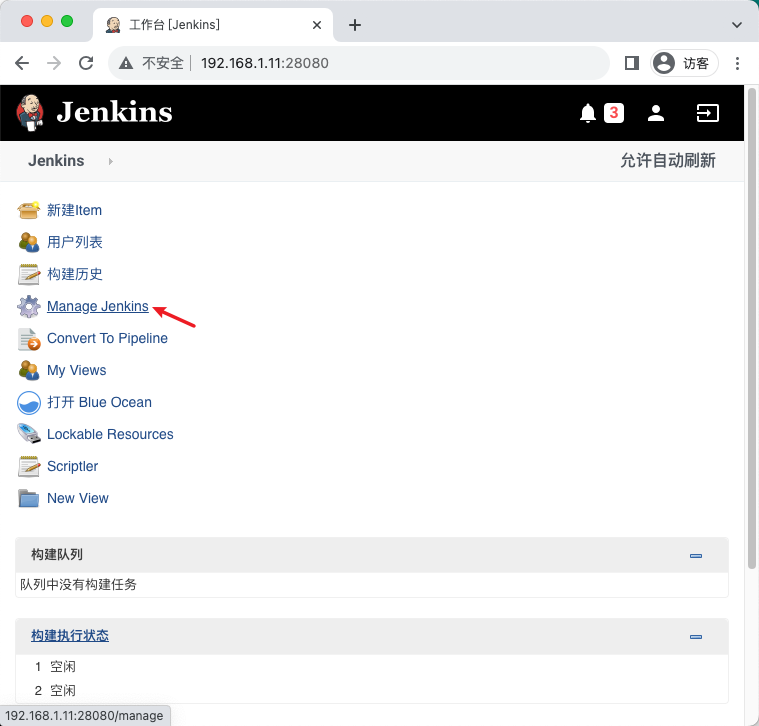Click the people icon beside My Views
The image size is (759, 726).
(29, 370)
